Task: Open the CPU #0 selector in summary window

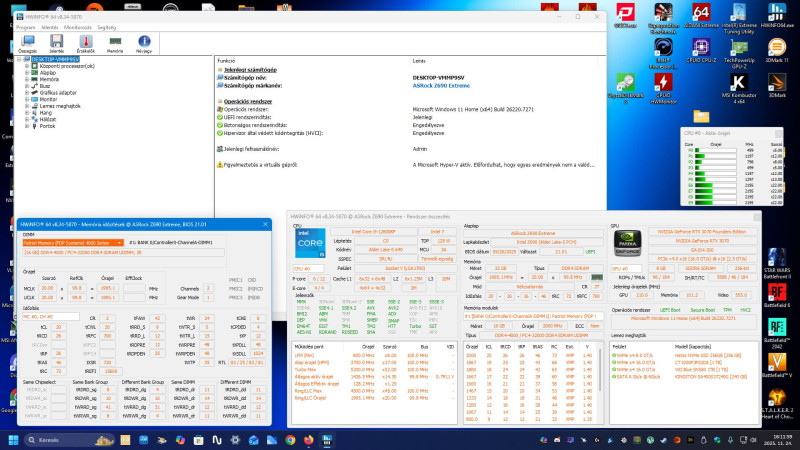Action: point(308,268)
